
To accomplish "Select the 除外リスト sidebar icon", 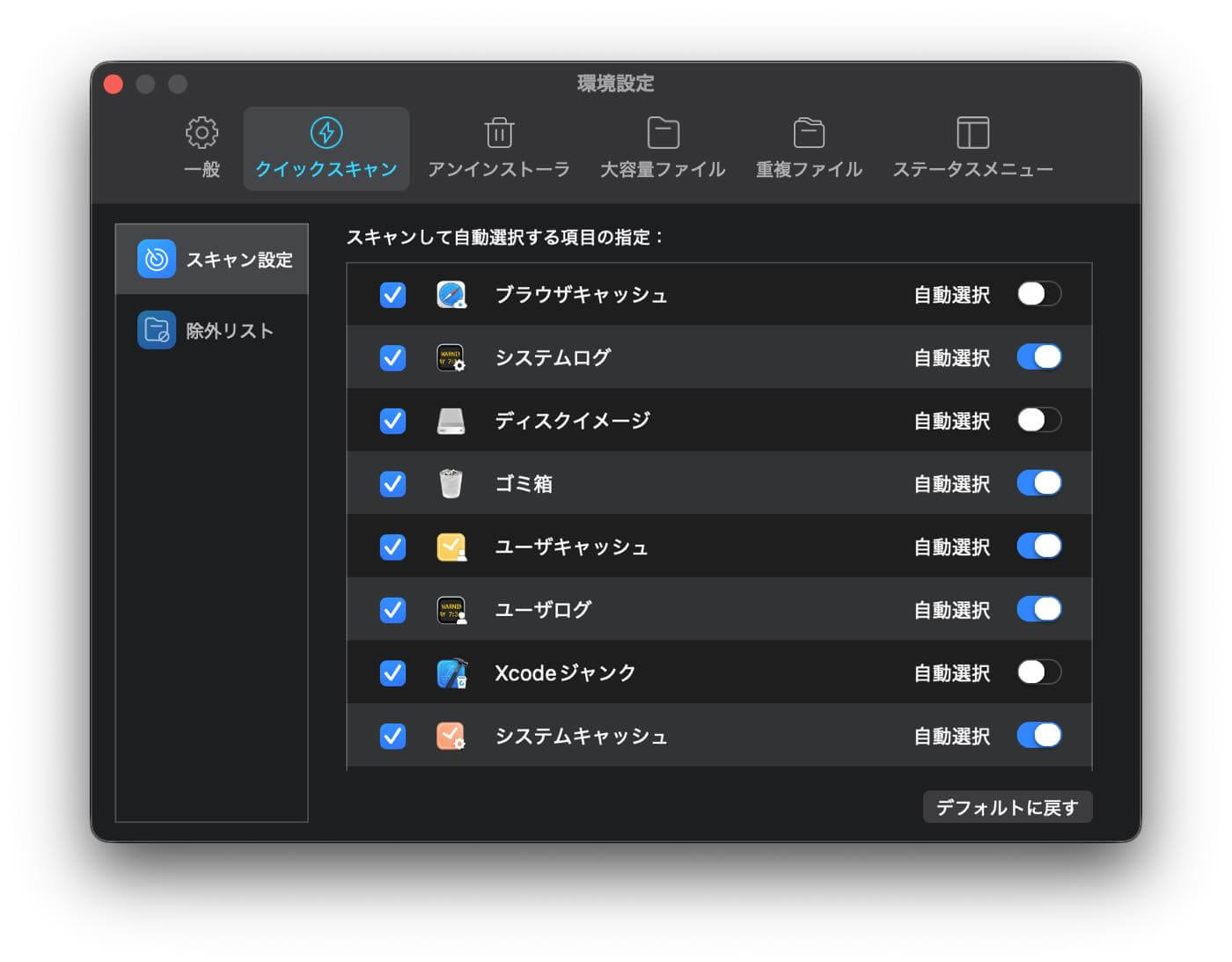I will pos(157,329).
